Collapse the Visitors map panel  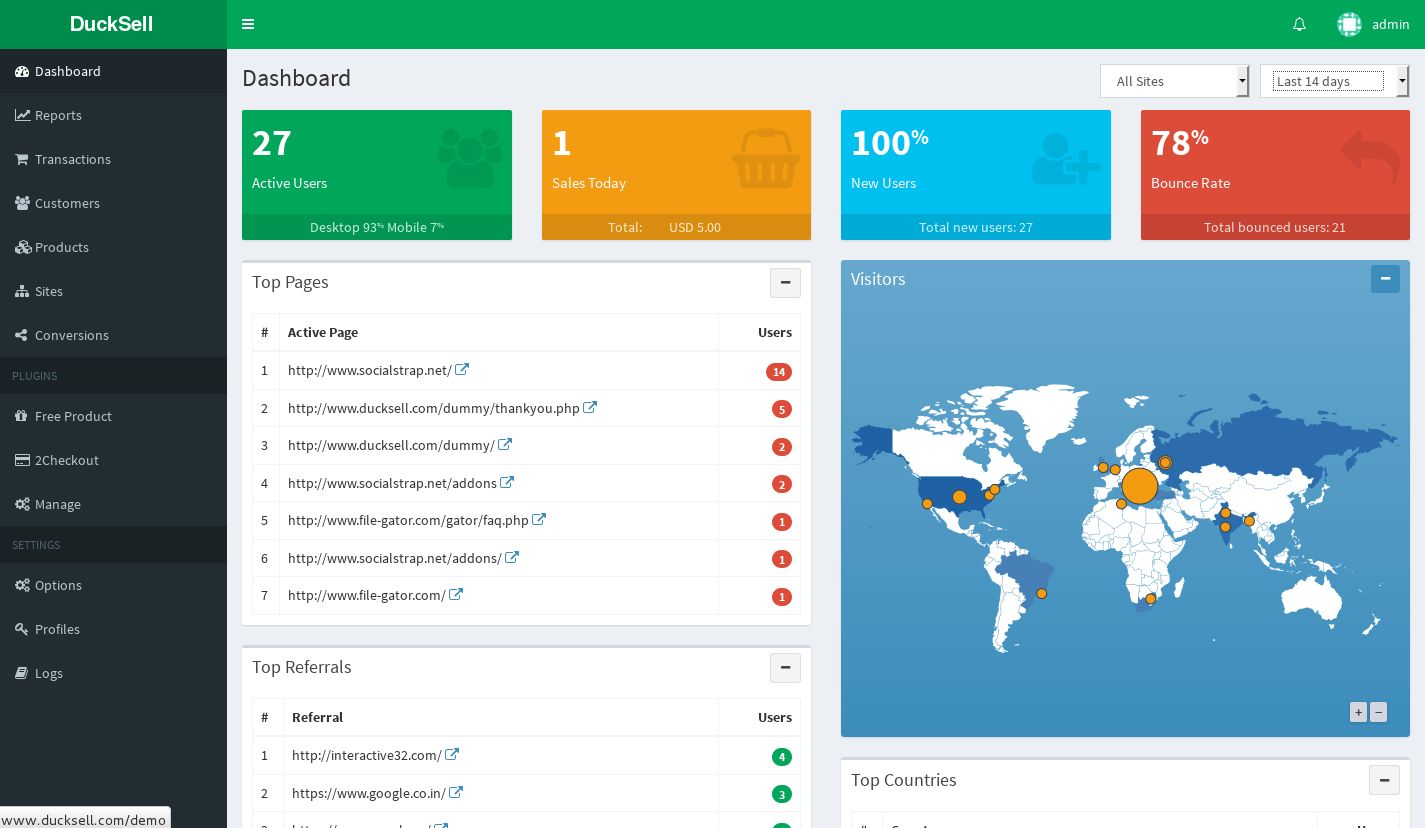pyautogui.click(x=1385, y=279)
